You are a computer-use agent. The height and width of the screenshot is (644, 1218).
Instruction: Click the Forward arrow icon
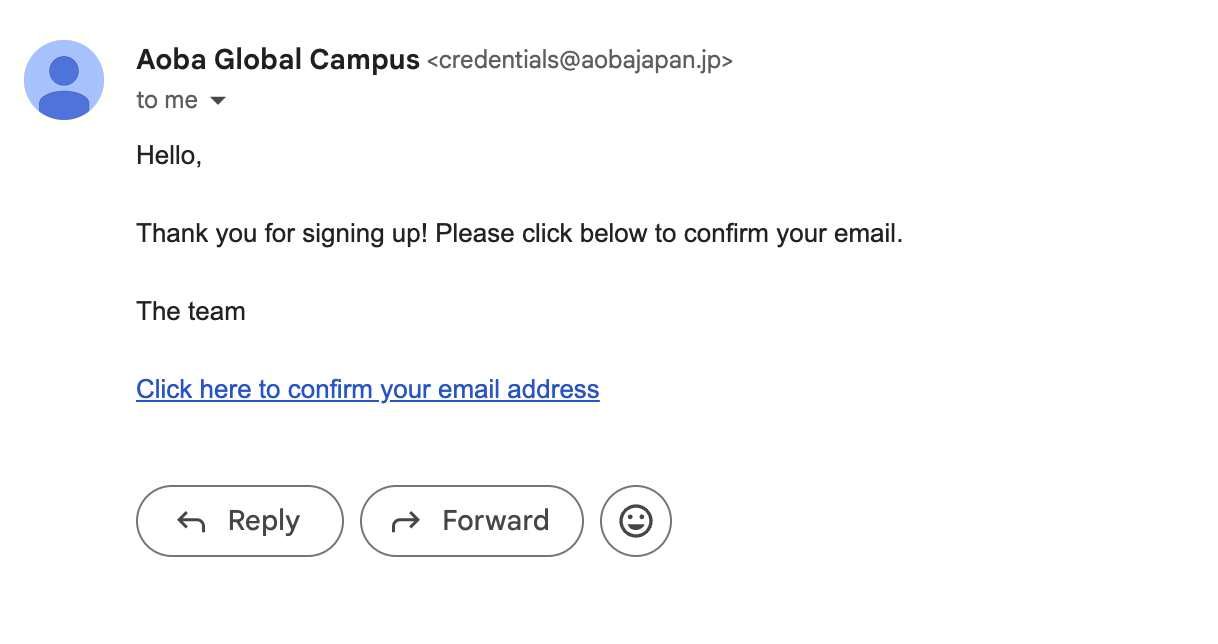[406, 521]
